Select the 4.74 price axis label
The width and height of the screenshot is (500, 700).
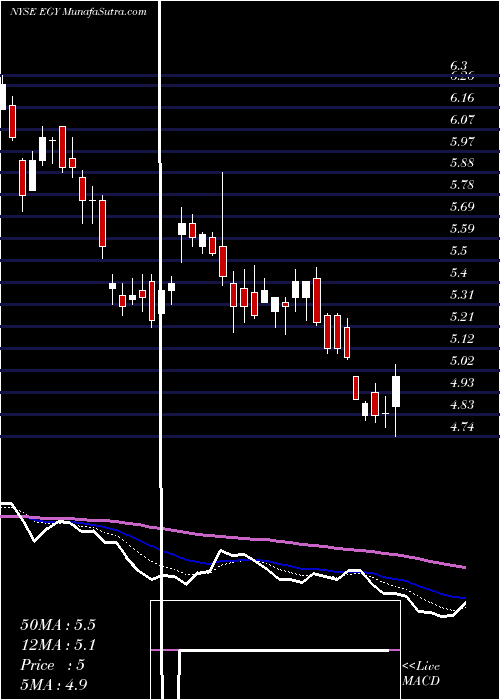[462, 427]
